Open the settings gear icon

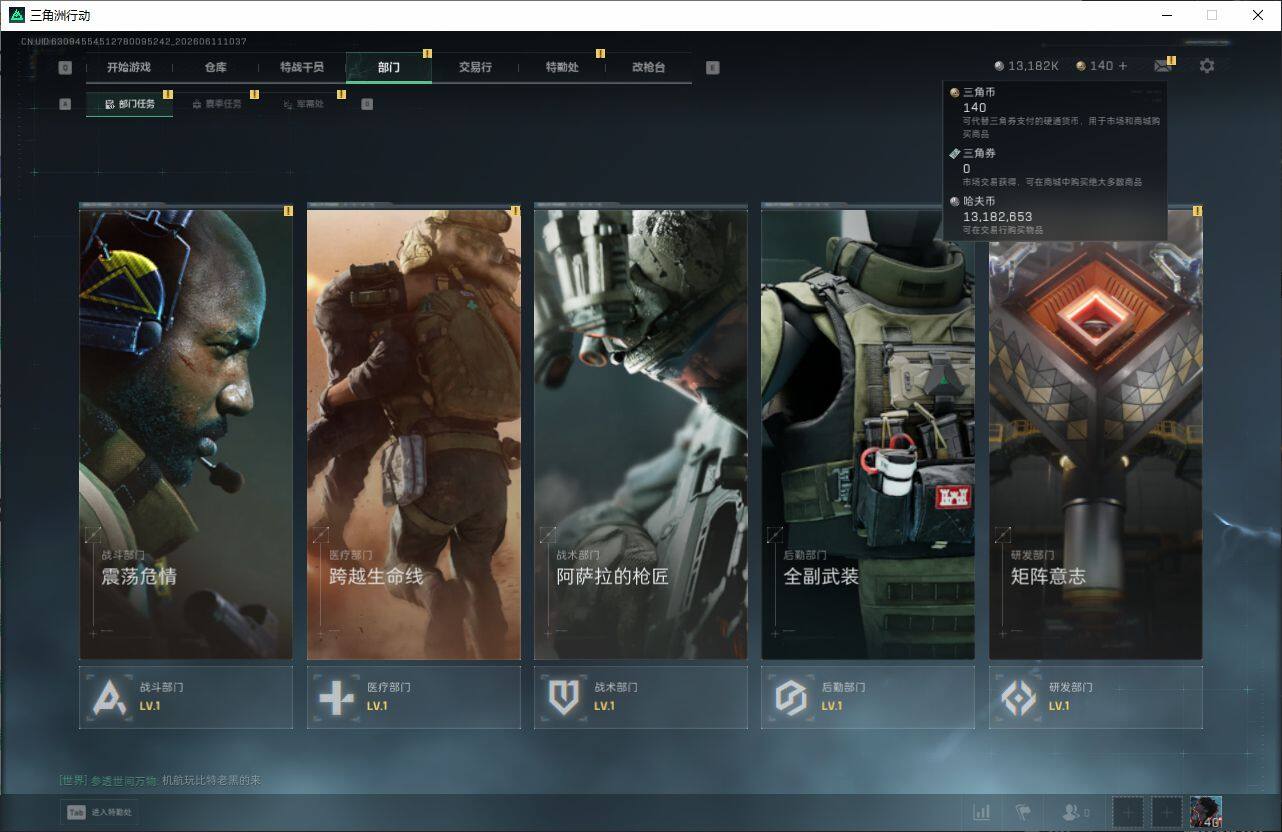click(1207, 66)
